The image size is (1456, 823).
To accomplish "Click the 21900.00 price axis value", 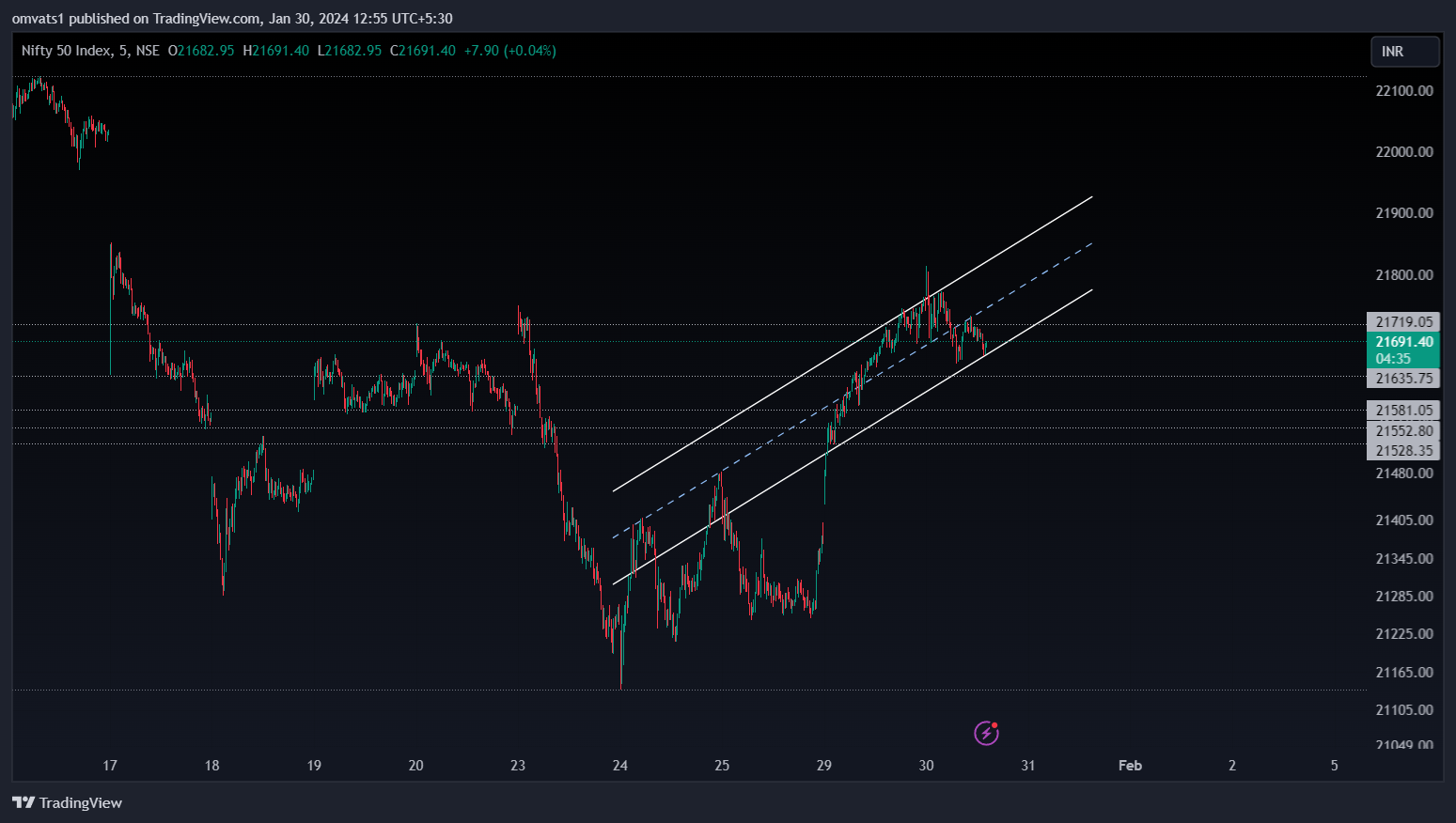I will click(x=1404, y=213).
